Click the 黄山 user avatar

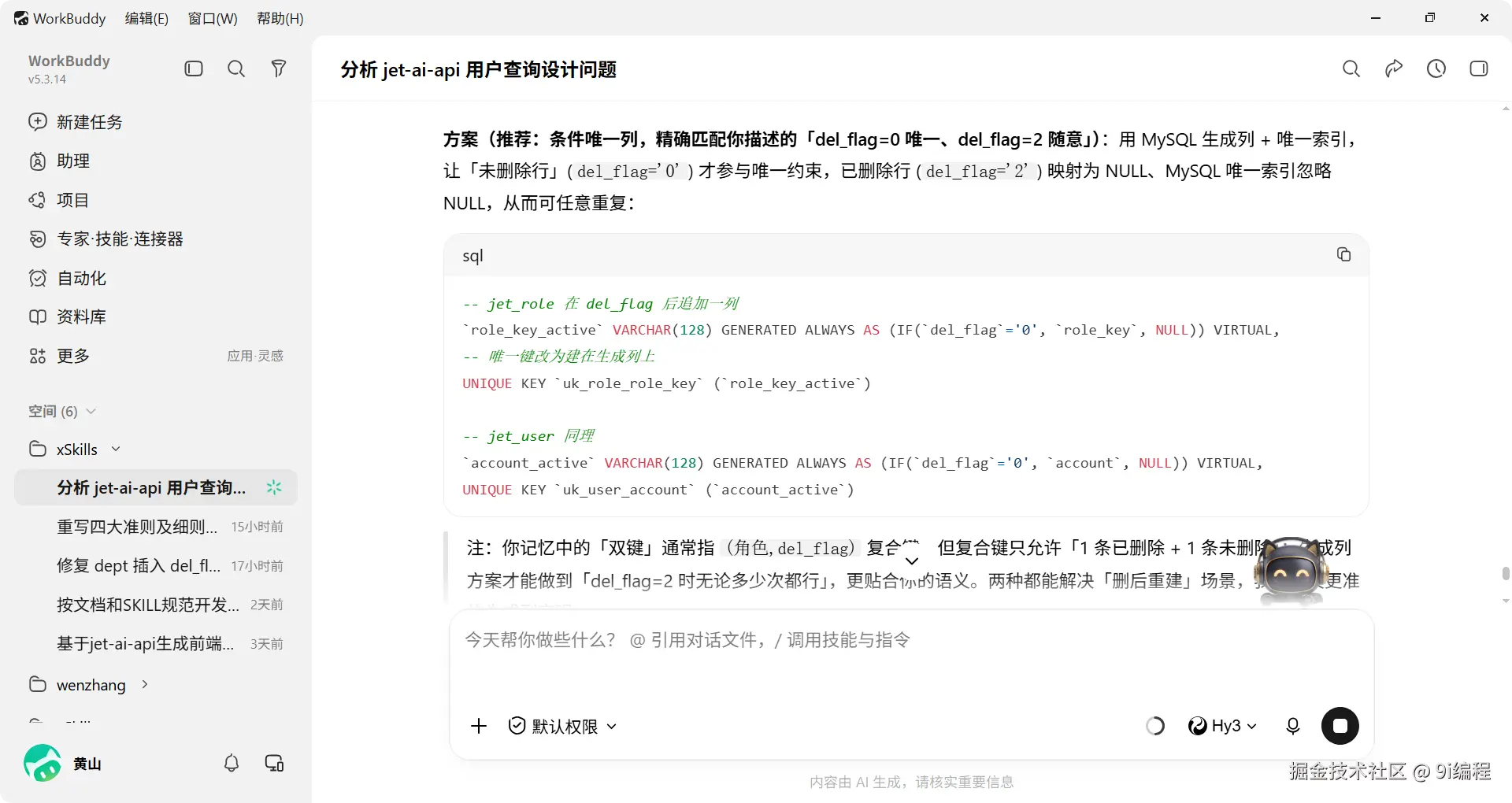(x=43, y=763)
